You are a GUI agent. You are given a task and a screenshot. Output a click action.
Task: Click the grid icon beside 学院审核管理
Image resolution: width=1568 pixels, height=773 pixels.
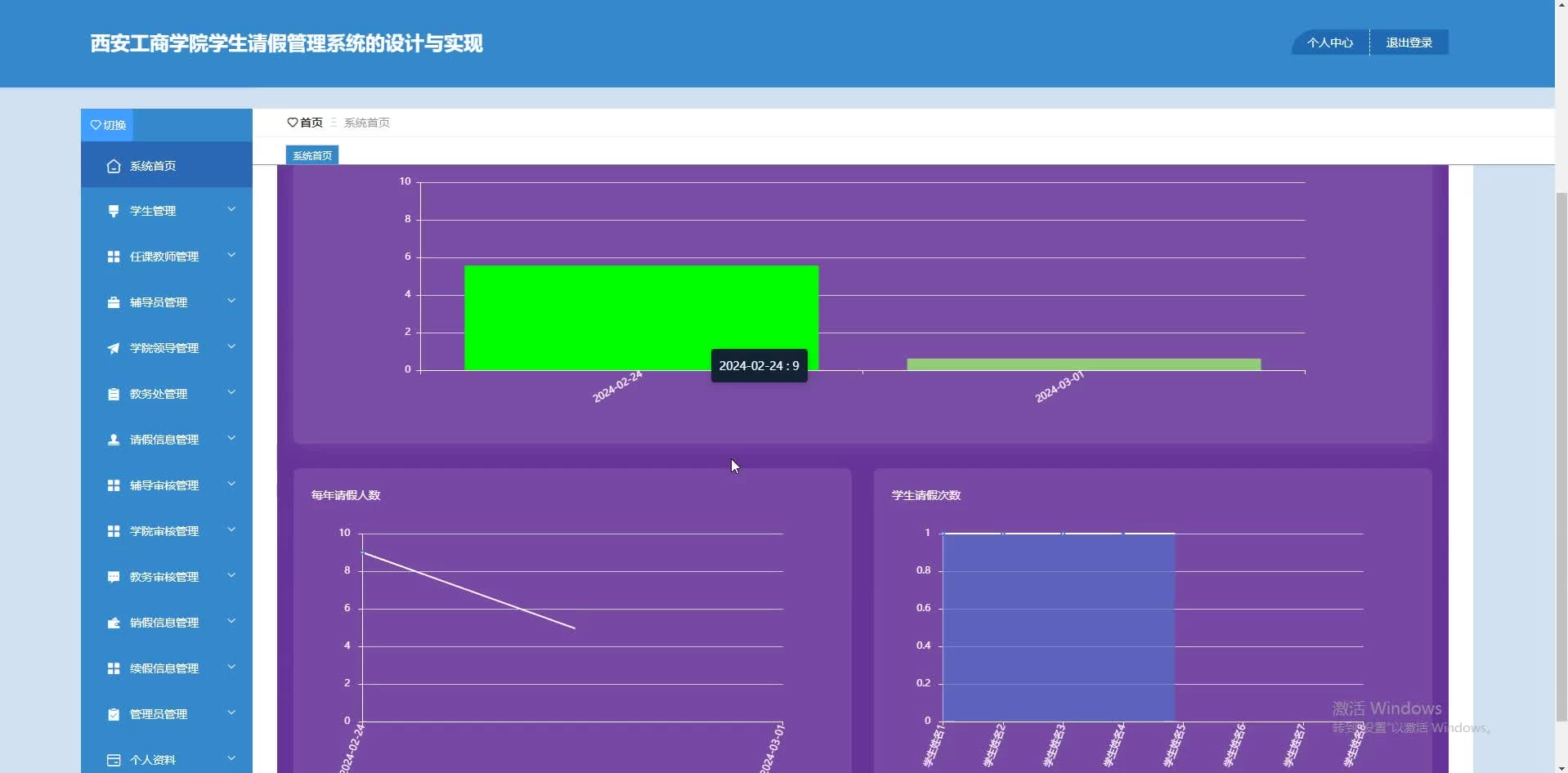point(114,531)
